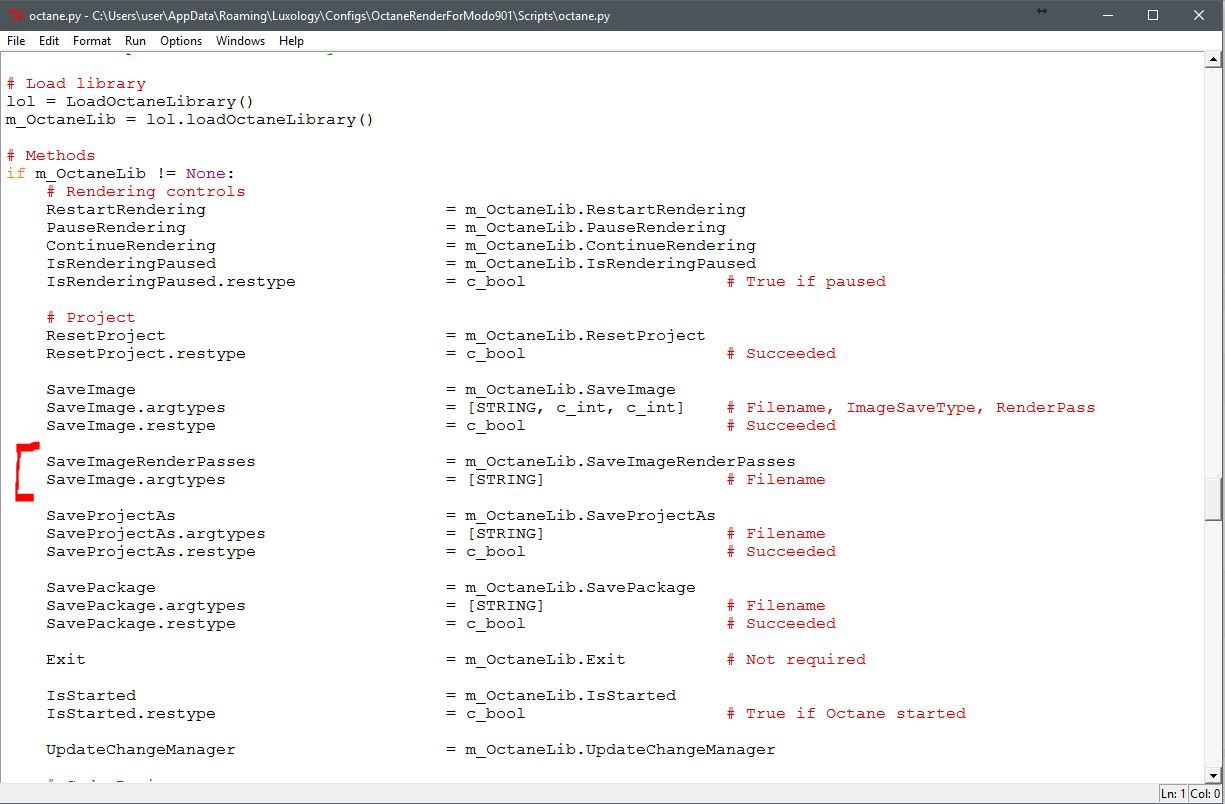Screen dimensions: 1225x804
Task: Open the Edit menu
Action: tap(49, 41)
